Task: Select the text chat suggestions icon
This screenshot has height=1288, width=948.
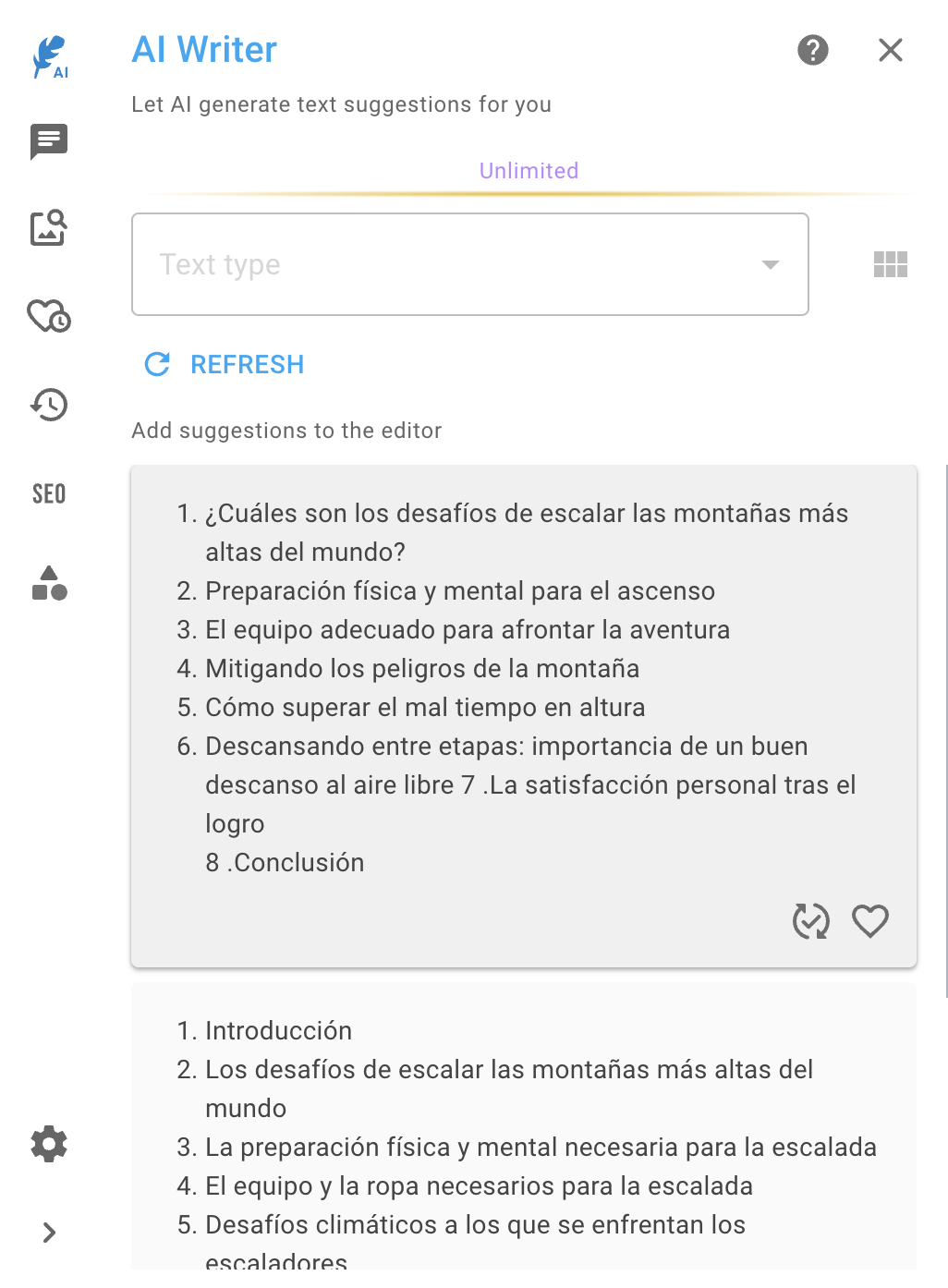Action: [48, 140]
